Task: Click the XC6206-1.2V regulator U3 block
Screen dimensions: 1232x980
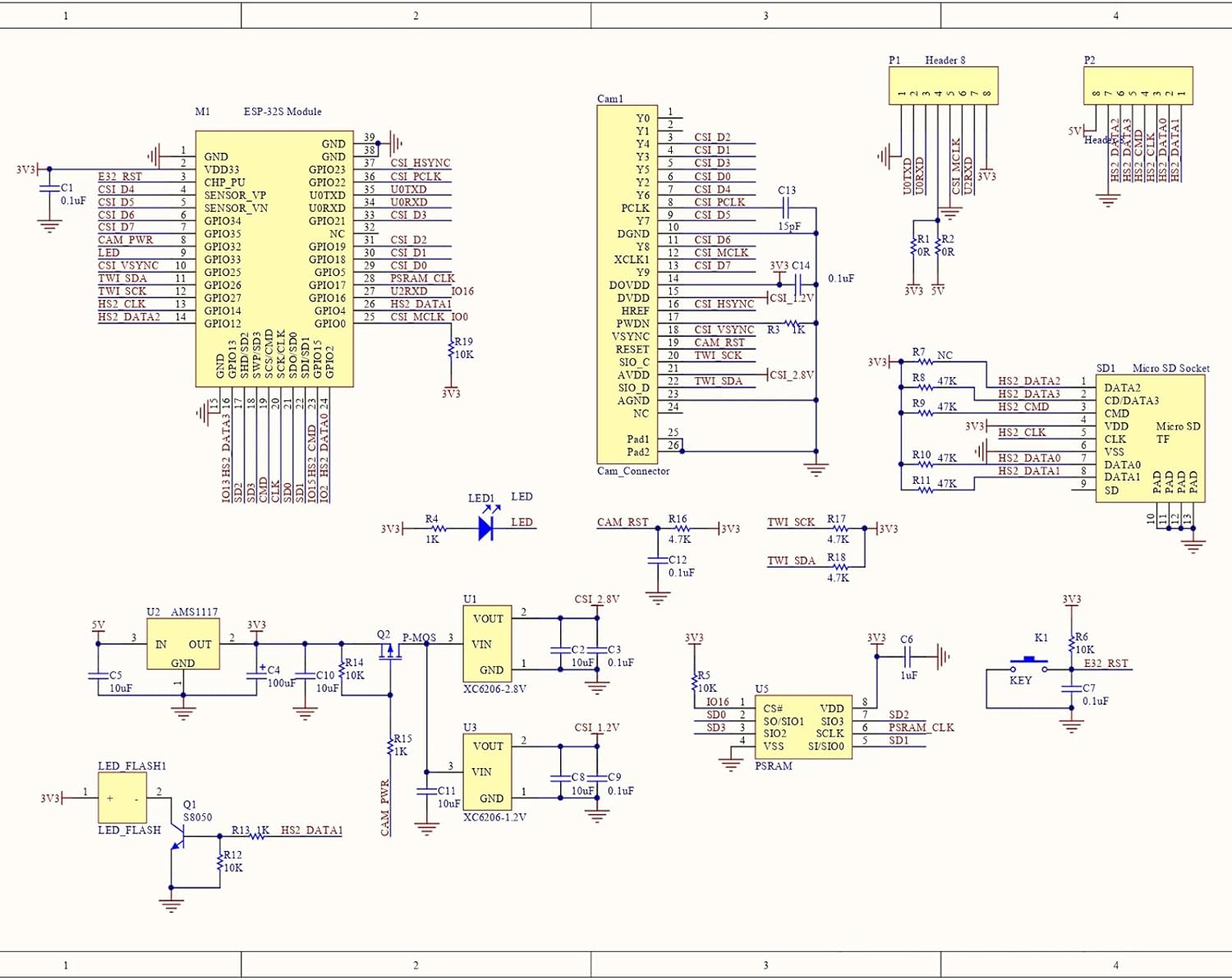Action: point(488,771)
